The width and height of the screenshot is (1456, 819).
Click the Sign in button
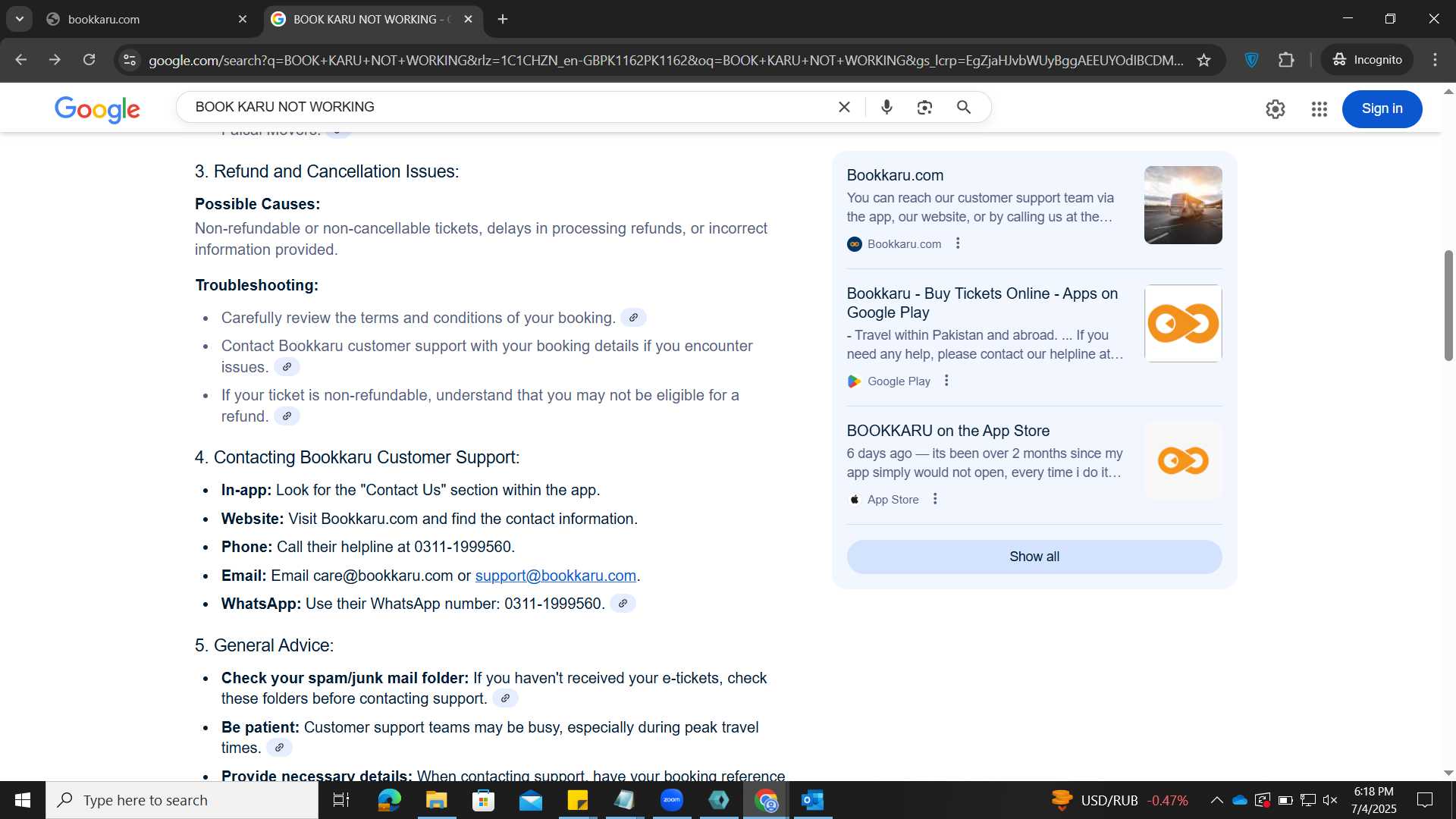pyautogui.click(x=1382, y=109)
